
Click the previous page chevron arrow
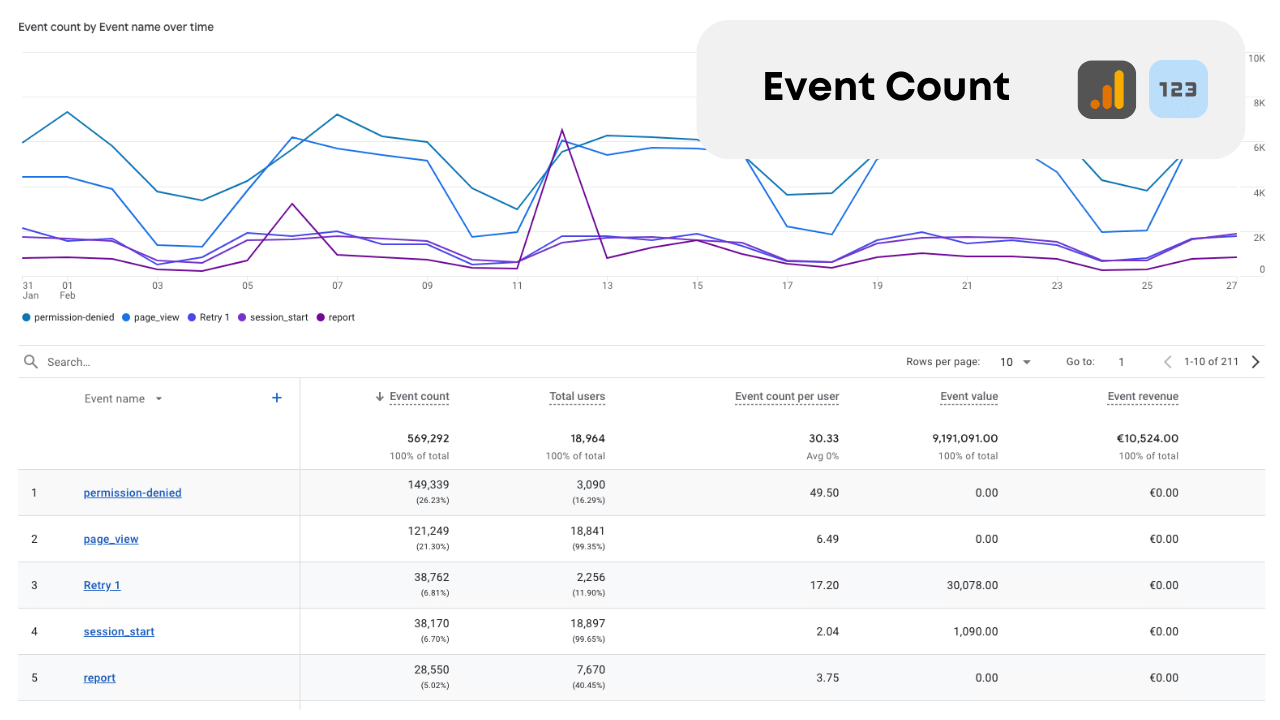(x=1167, y=361)
